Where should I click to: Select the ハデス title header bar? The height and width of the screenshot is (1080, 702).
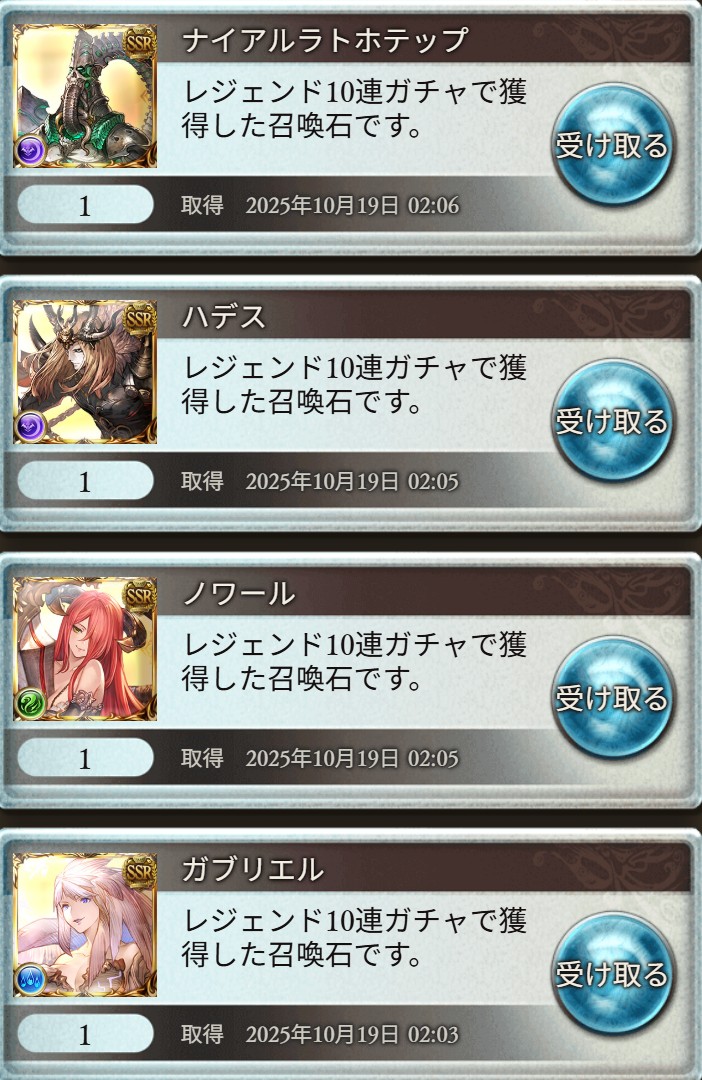424,316
